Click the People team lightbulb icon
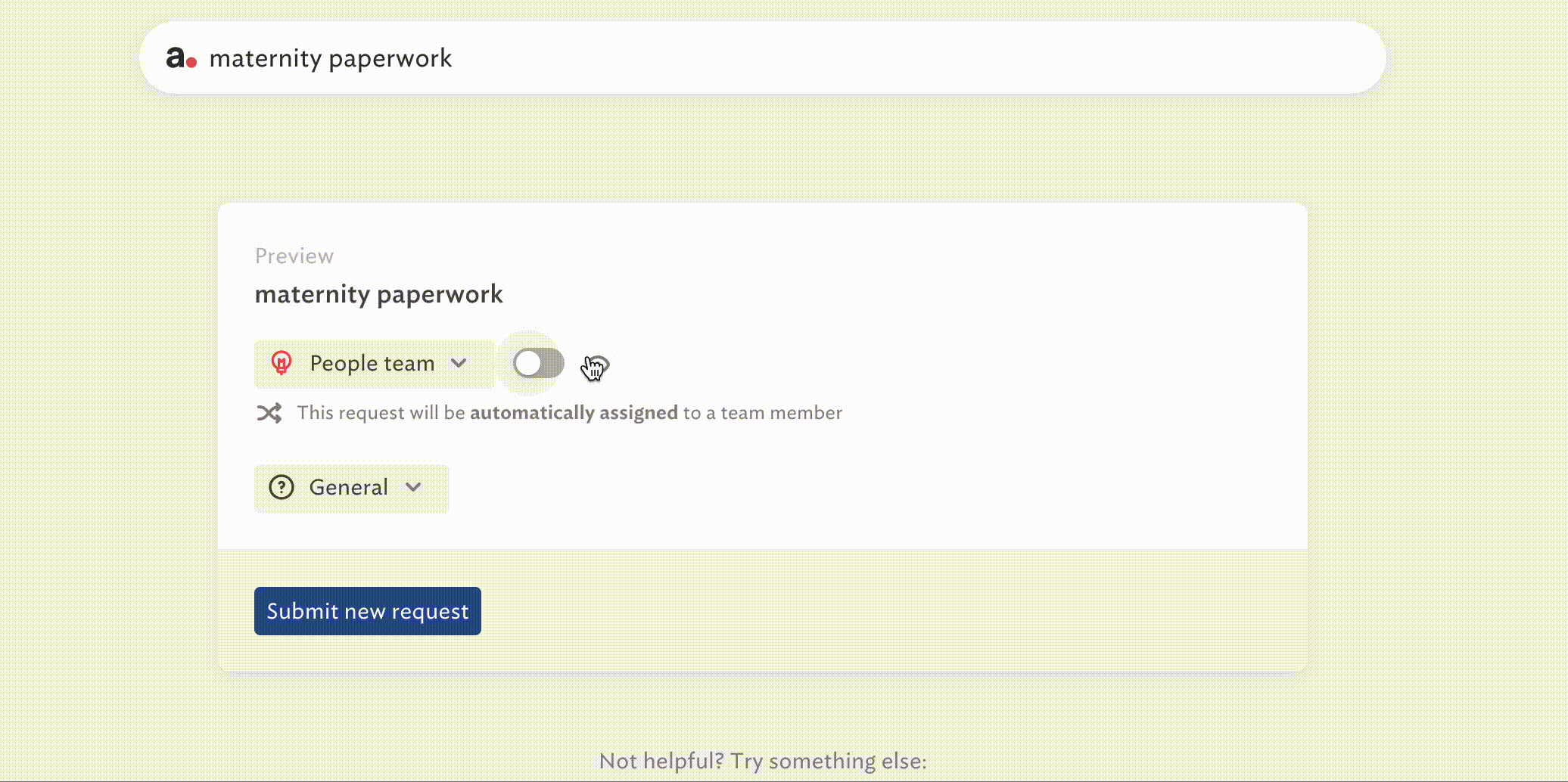This screenshot has width=1568, height=782. (282, 363)
